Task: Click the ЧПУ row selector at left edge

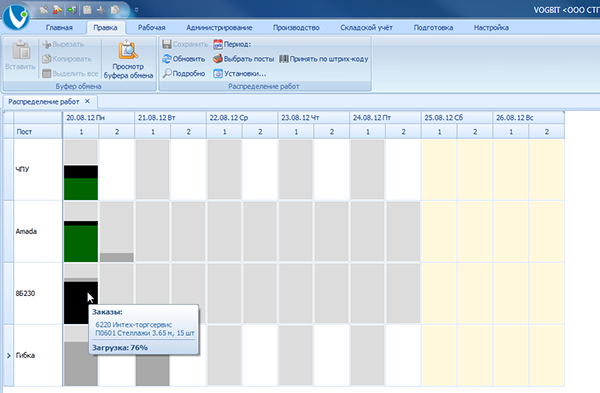Action: tap(8, 169)
